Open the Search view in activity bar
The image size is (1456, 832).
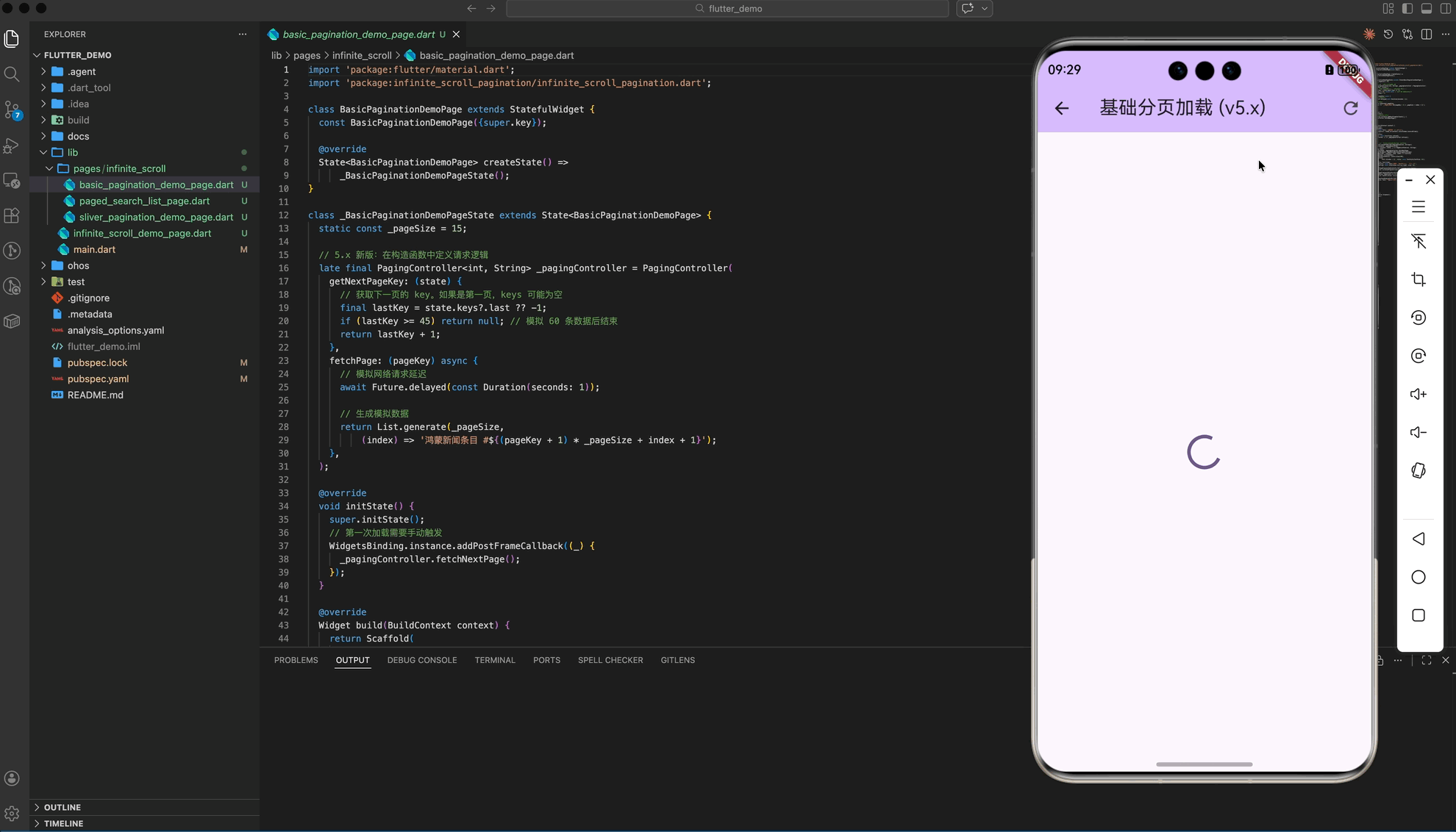click(12, 74)
